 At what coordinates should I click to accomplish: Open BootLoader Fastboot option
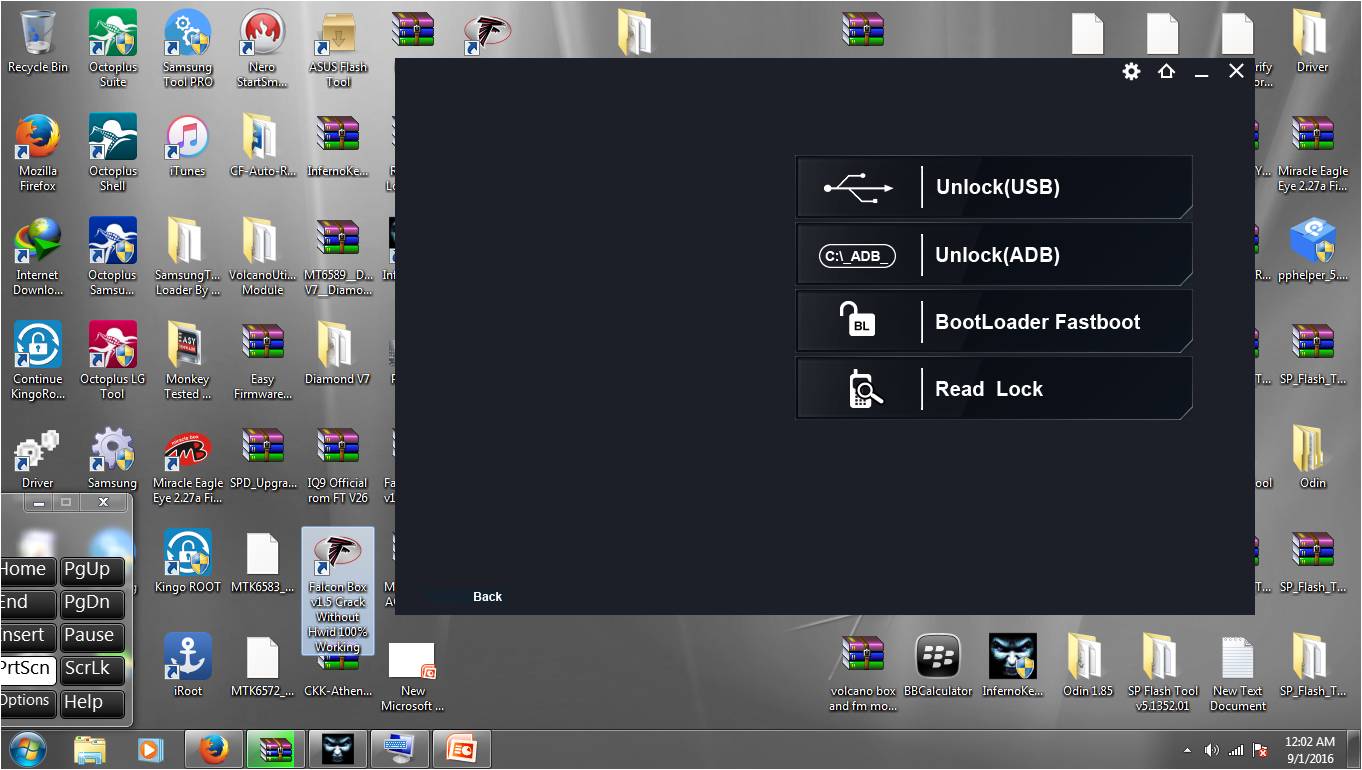pyautogui.click(x=994, y=321)
